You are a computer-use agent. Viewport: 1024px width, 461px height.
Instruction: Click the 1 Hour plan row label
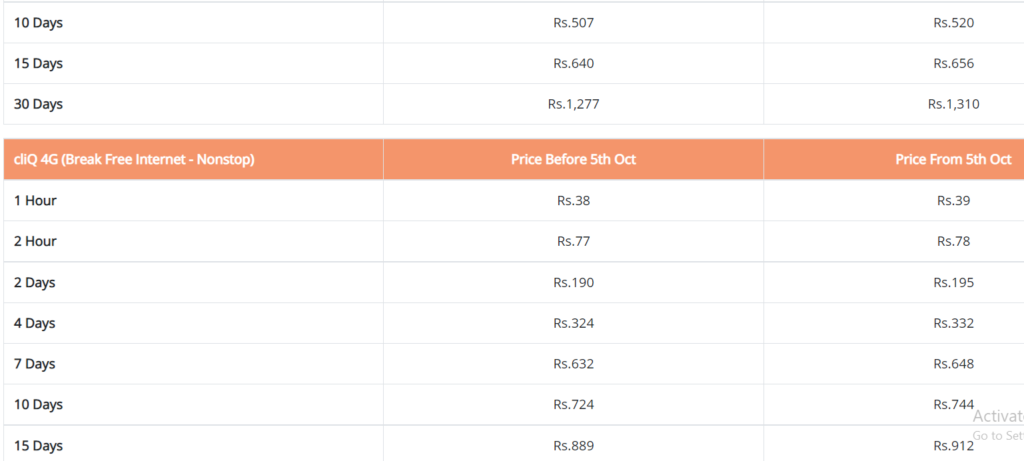(x=35, y=200)
